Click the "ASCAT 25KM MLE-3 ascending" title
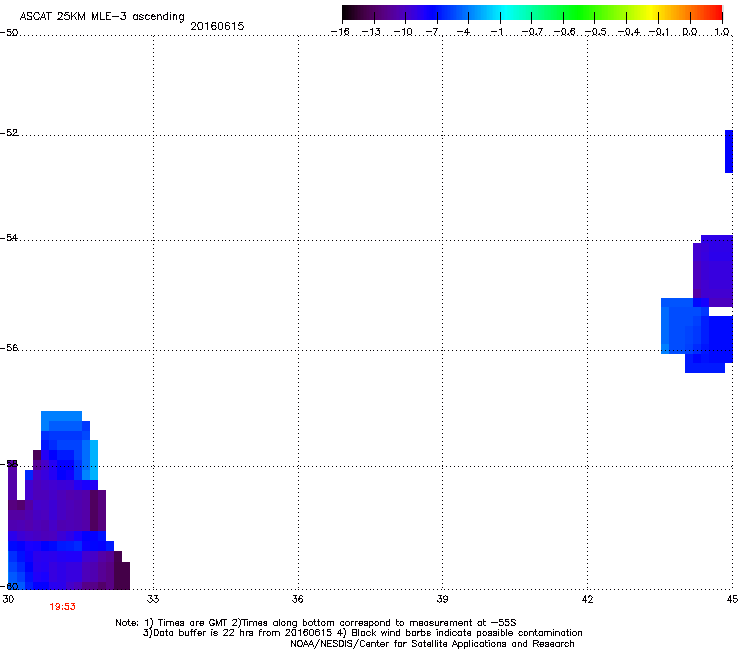The image size is (740, 650). [x=102, y=17]
